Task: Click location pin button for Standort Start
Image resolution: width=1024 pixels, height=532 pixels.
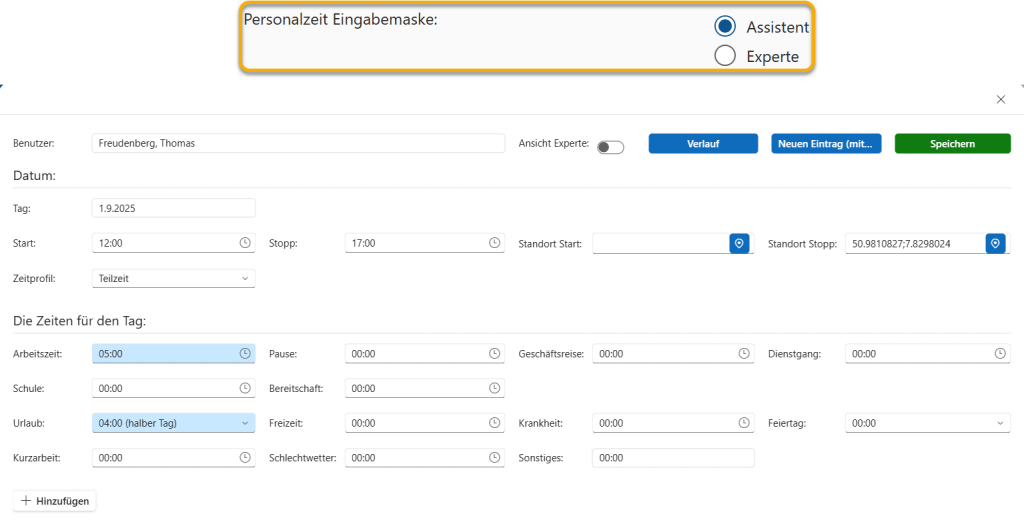Action: pos(739,243)
